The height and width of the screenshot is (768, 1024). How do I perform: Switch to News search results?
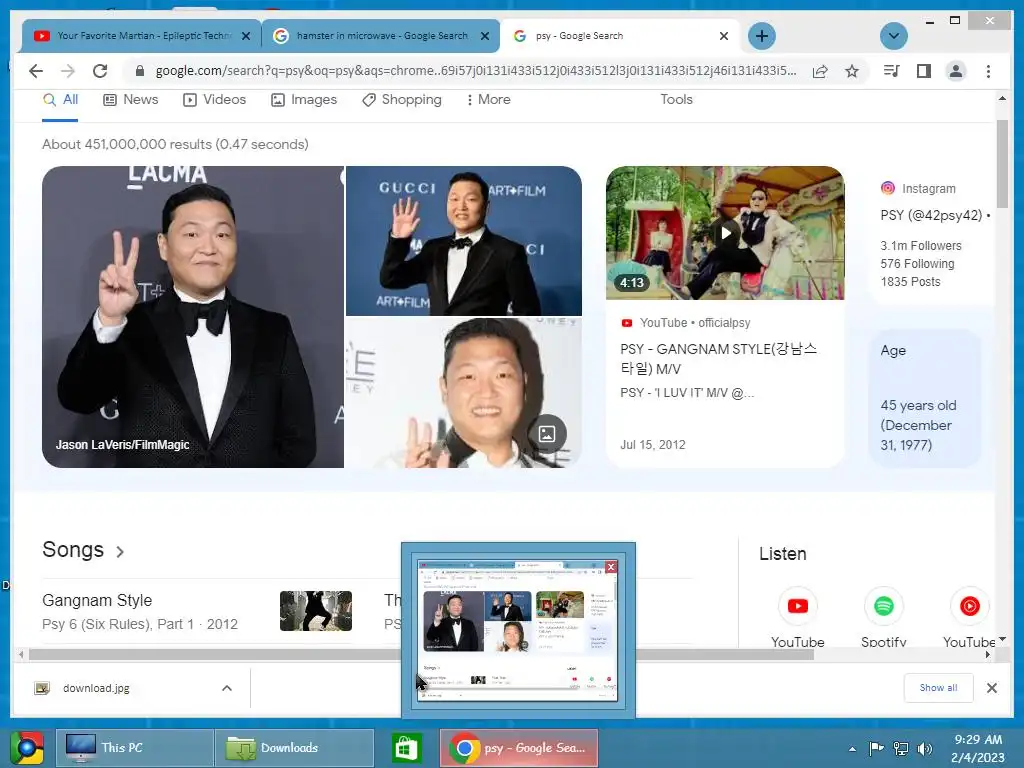131,100
